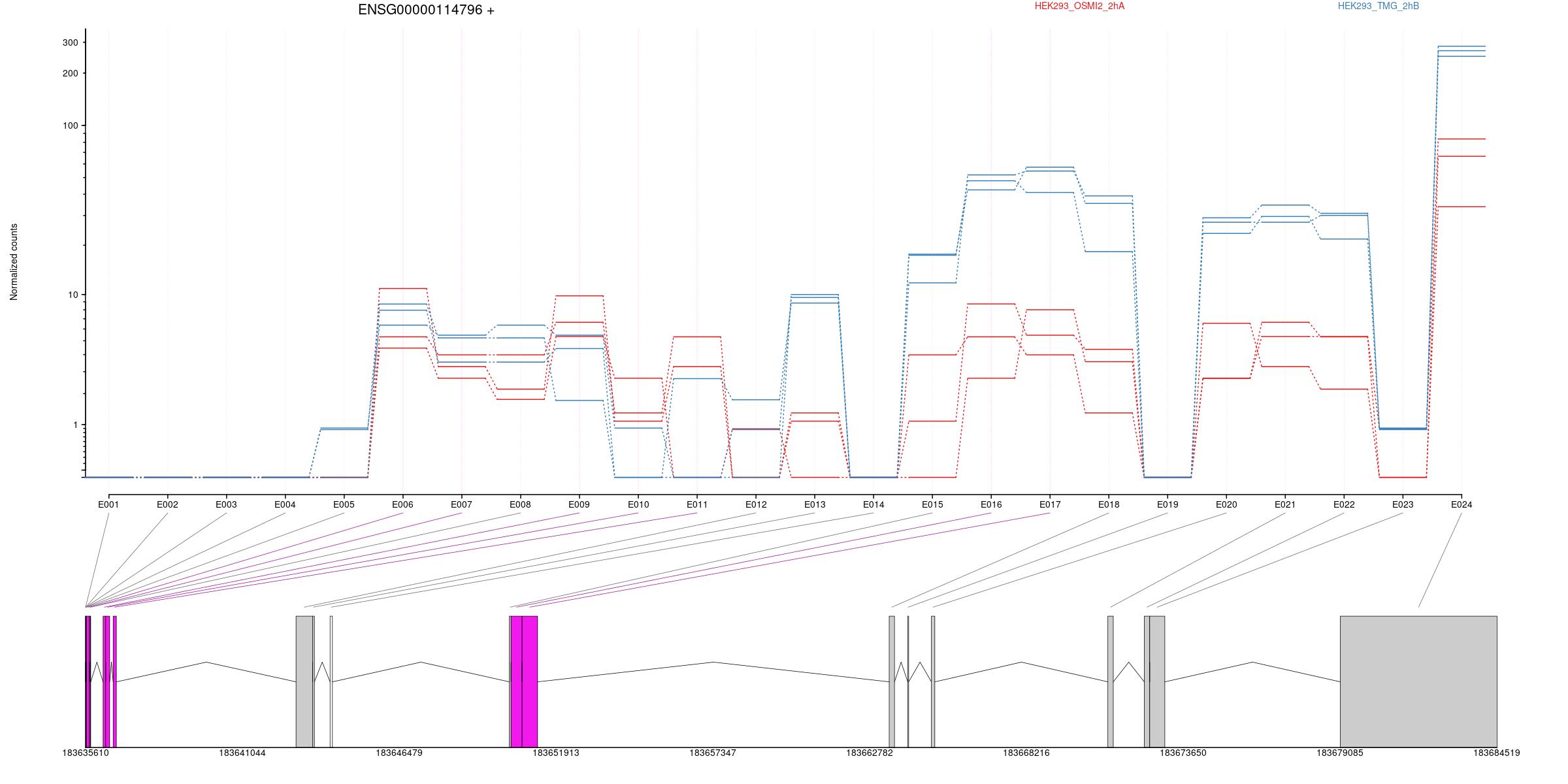Click y-axis tick value 100
1568x784 pixels.
tap(70, 125)
